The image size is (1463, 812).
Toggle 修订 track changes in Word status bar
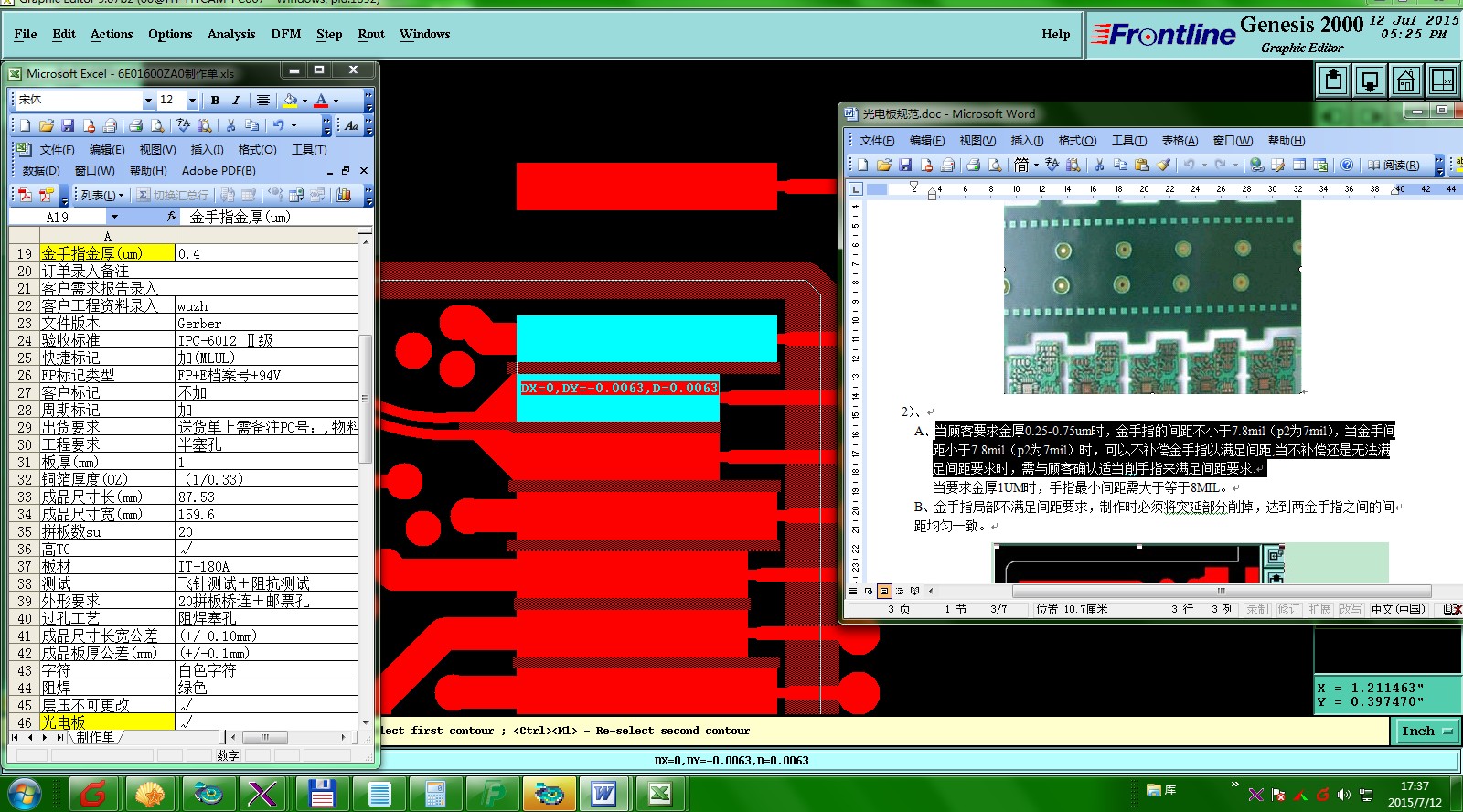(1288, 609)
